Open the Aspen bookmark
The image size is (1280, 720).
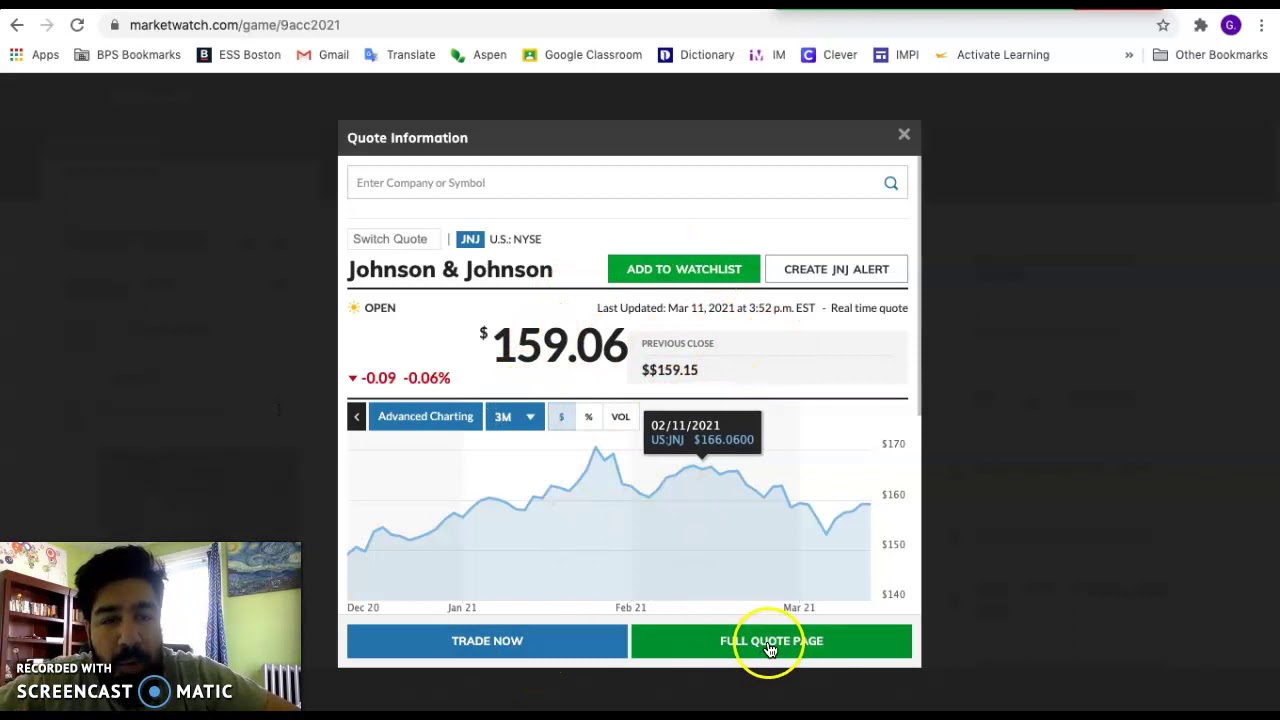pos(479,55)
